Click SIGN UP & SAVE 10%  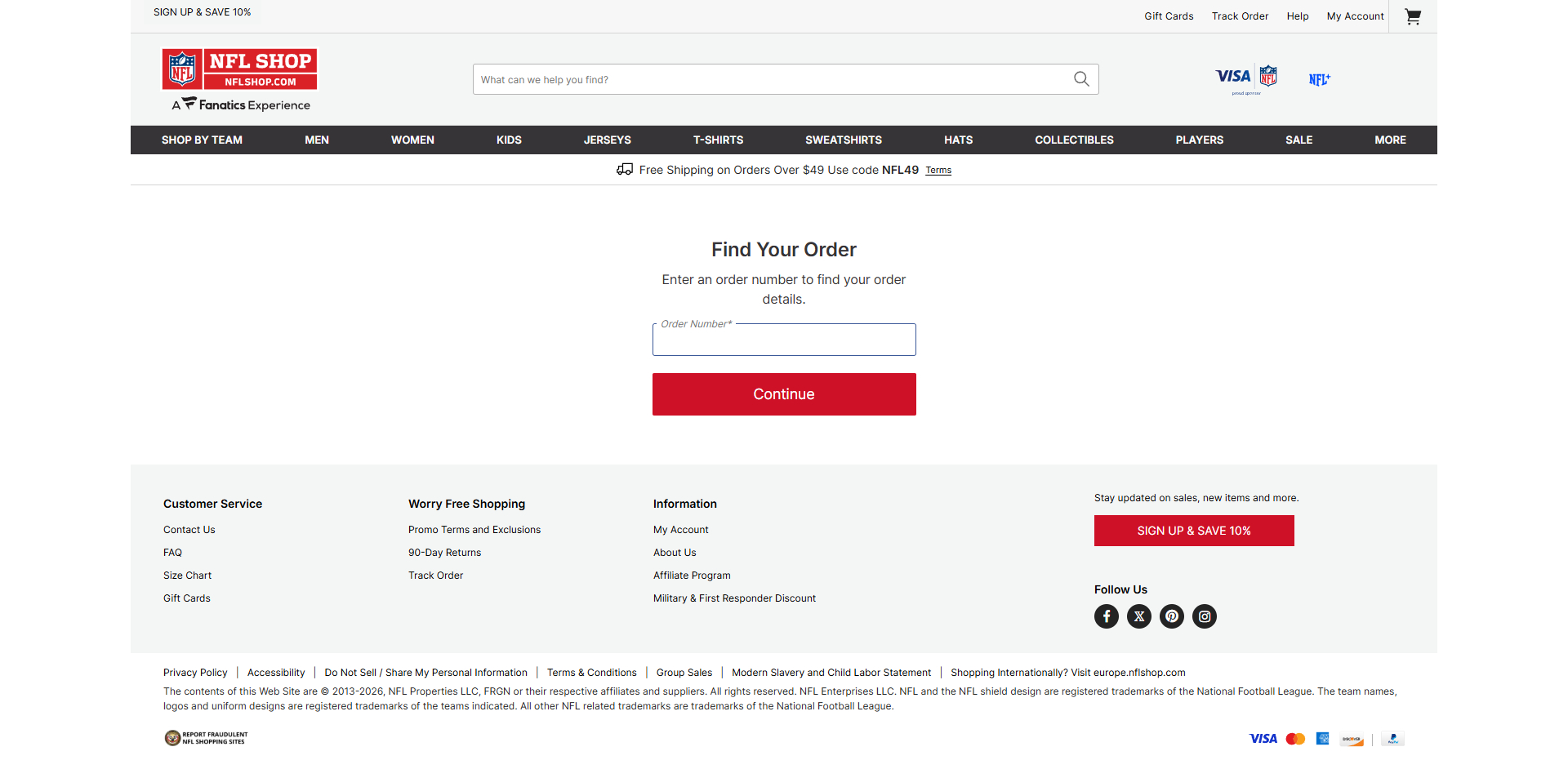tap(1193, 531)
